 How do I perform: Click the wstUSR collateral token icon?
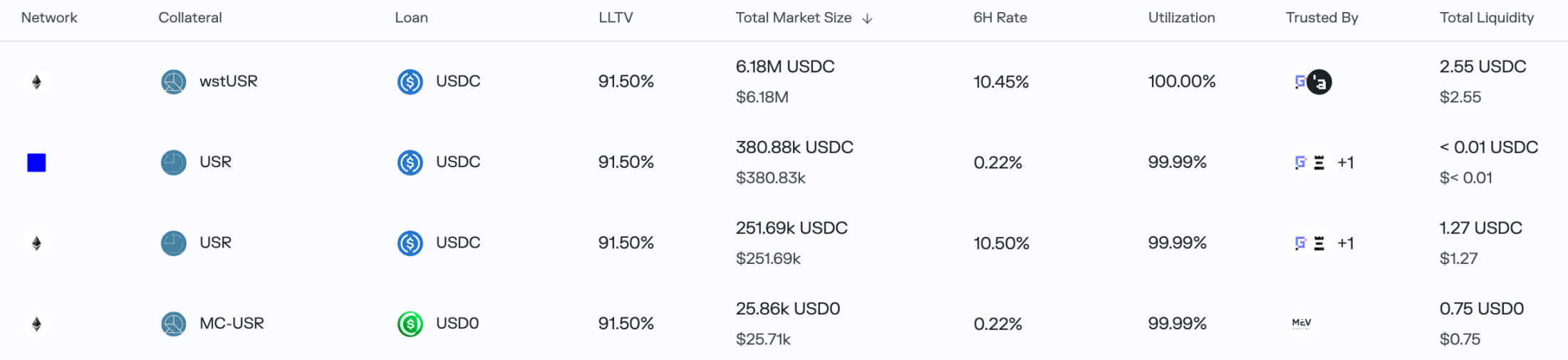[x=174, y=82]
